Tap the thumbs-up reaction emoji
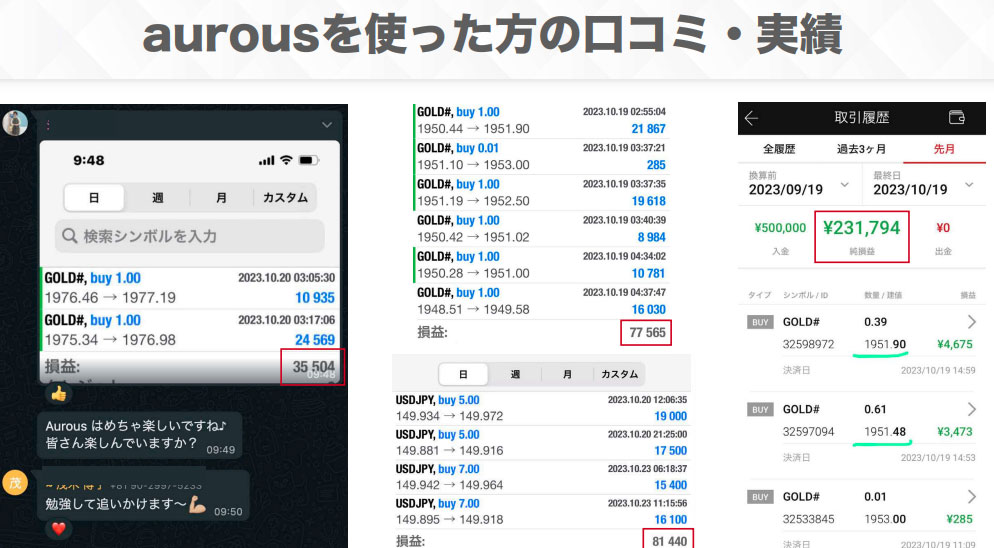This screenshot has height=548, width=994. pos(59,394)
